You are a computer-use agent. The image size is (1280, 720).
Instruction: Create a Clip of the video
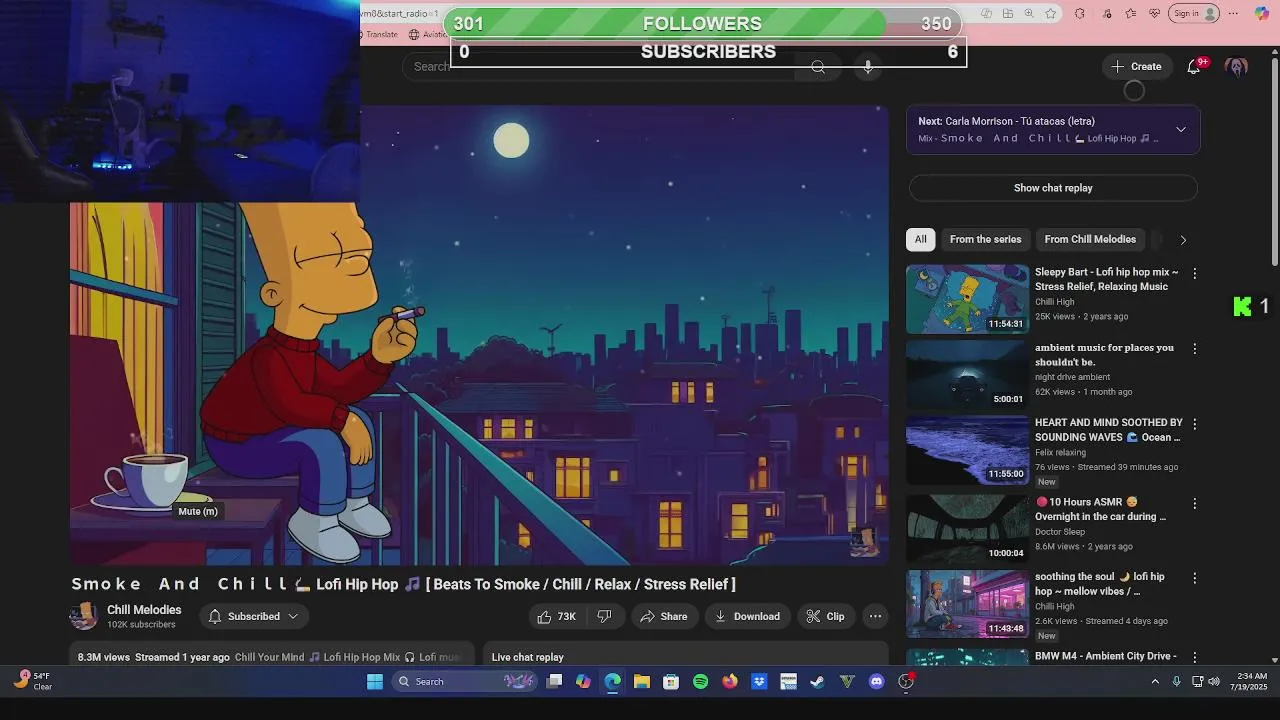[x=826, y=616]
